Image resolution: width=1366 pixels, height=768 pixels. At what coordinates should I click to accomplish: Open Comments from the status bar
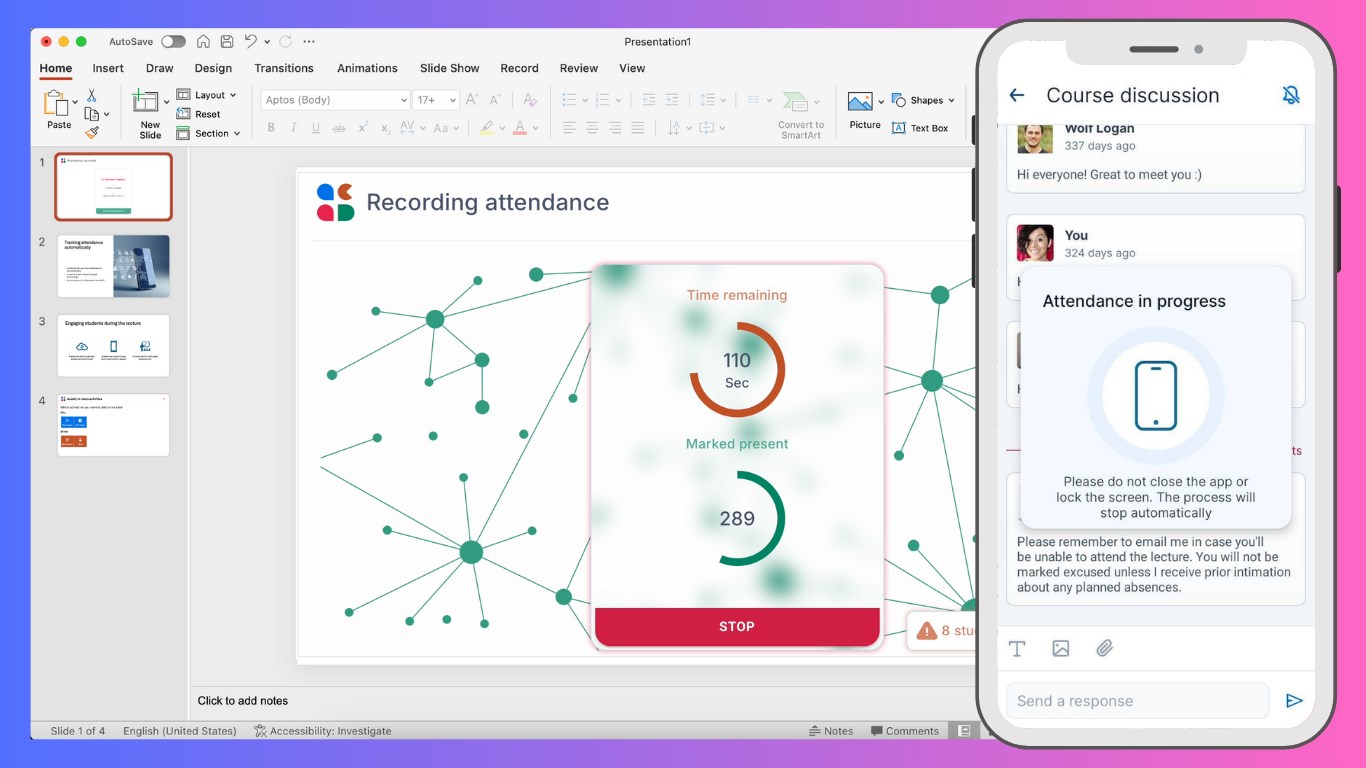[x=905, y=731]
